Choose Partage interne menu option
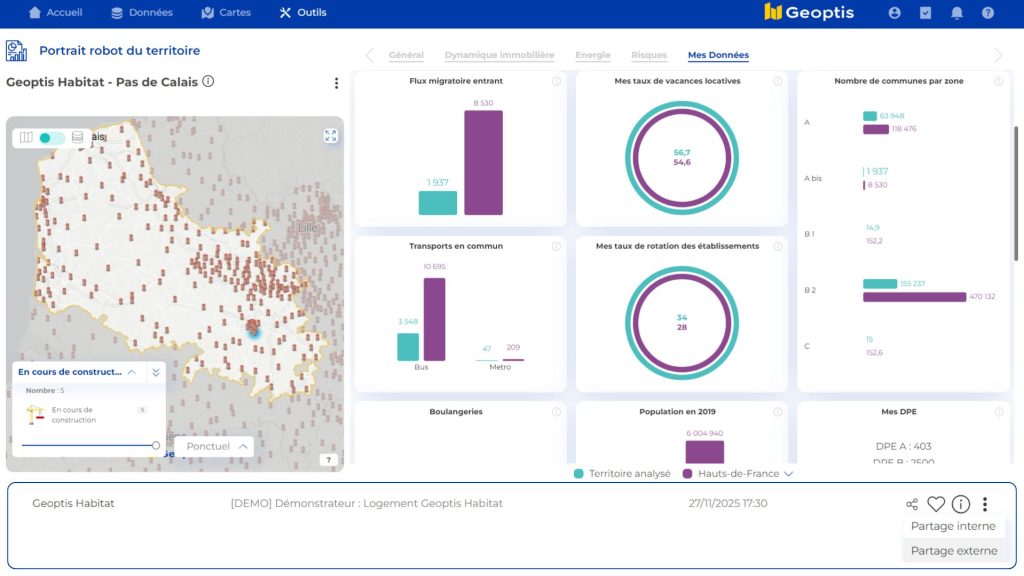Image resolution: width=1024 pixels, height=576 pixels. pyautogui.click(x=953, y=527)
